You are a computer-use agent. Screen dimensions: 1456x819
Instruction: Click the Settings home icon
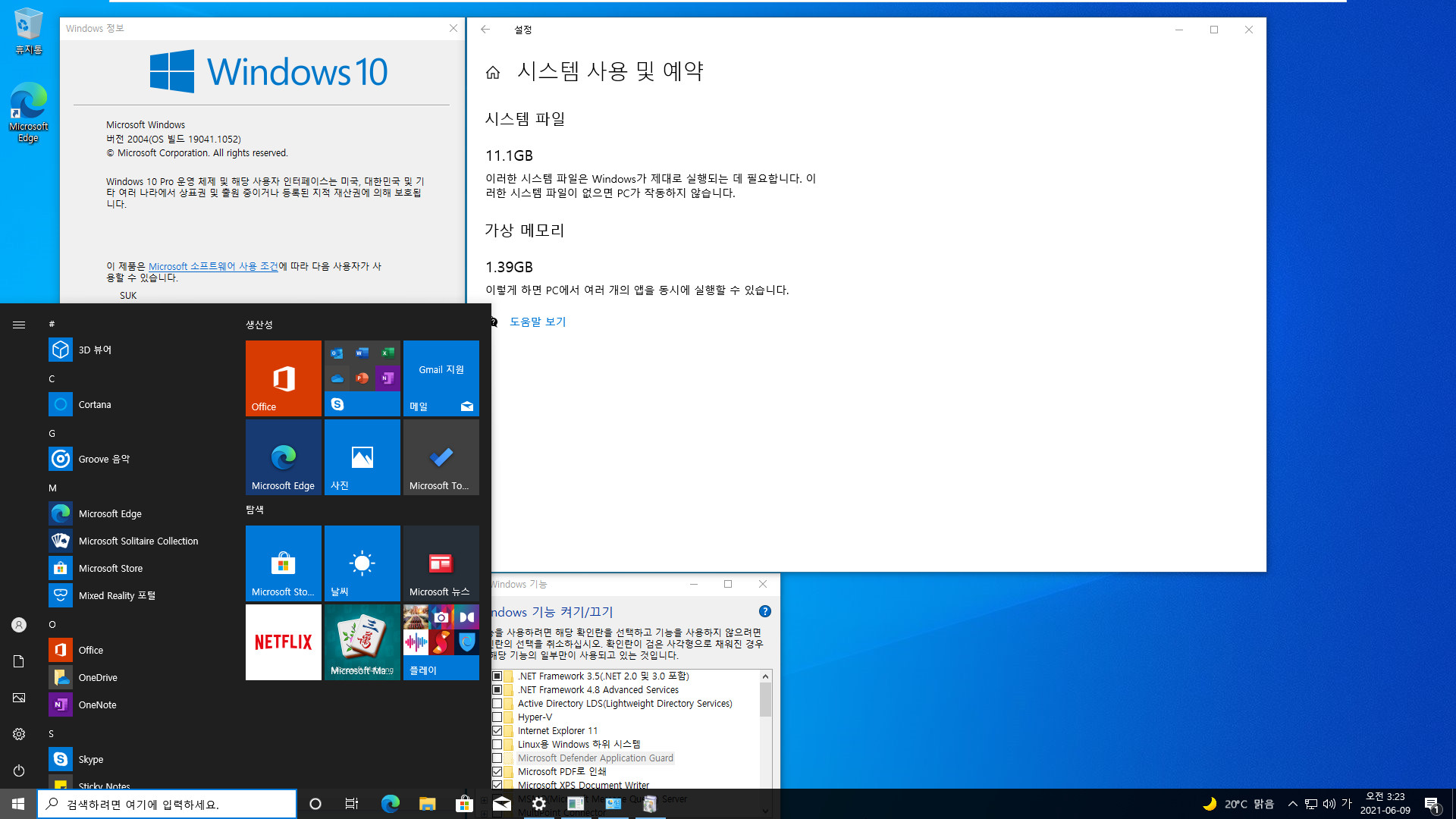point(493,72)
